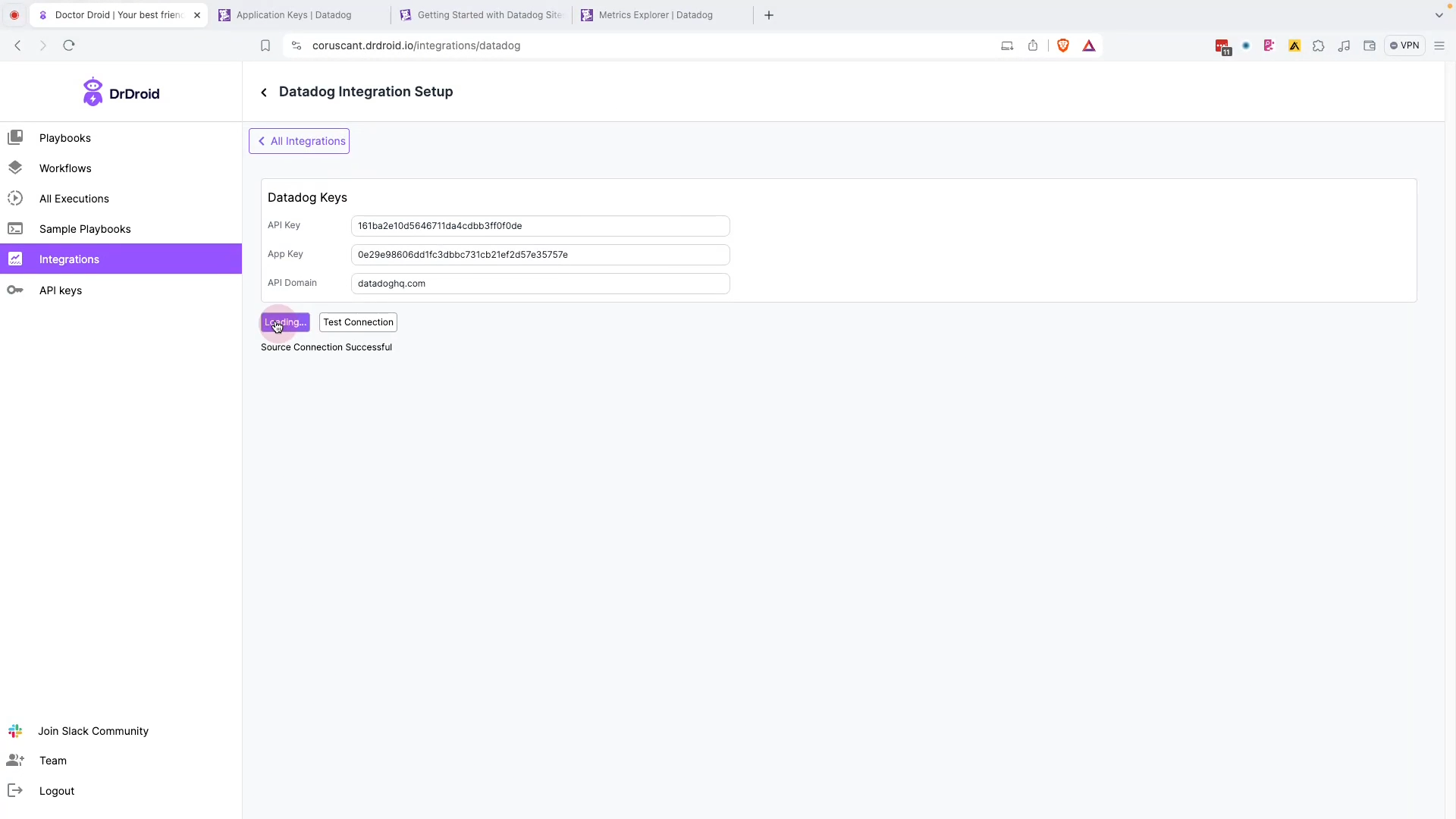Click the All Integrations button
The height and width of the screenshot is (819, 1456).
click(x=299, y=141)
